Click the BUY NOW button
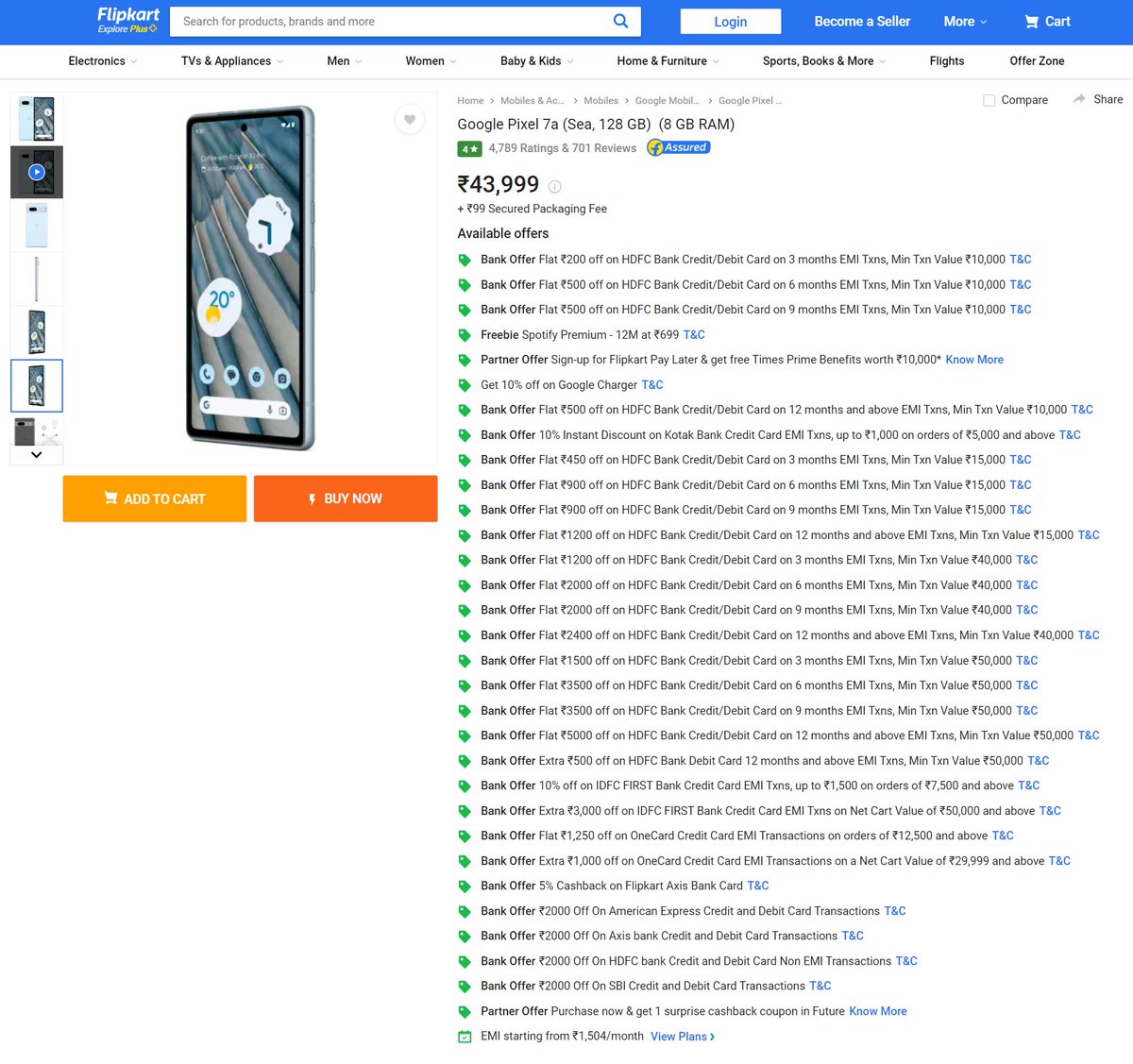This screenshot has width=1133, height=1064. pos(346,498)
